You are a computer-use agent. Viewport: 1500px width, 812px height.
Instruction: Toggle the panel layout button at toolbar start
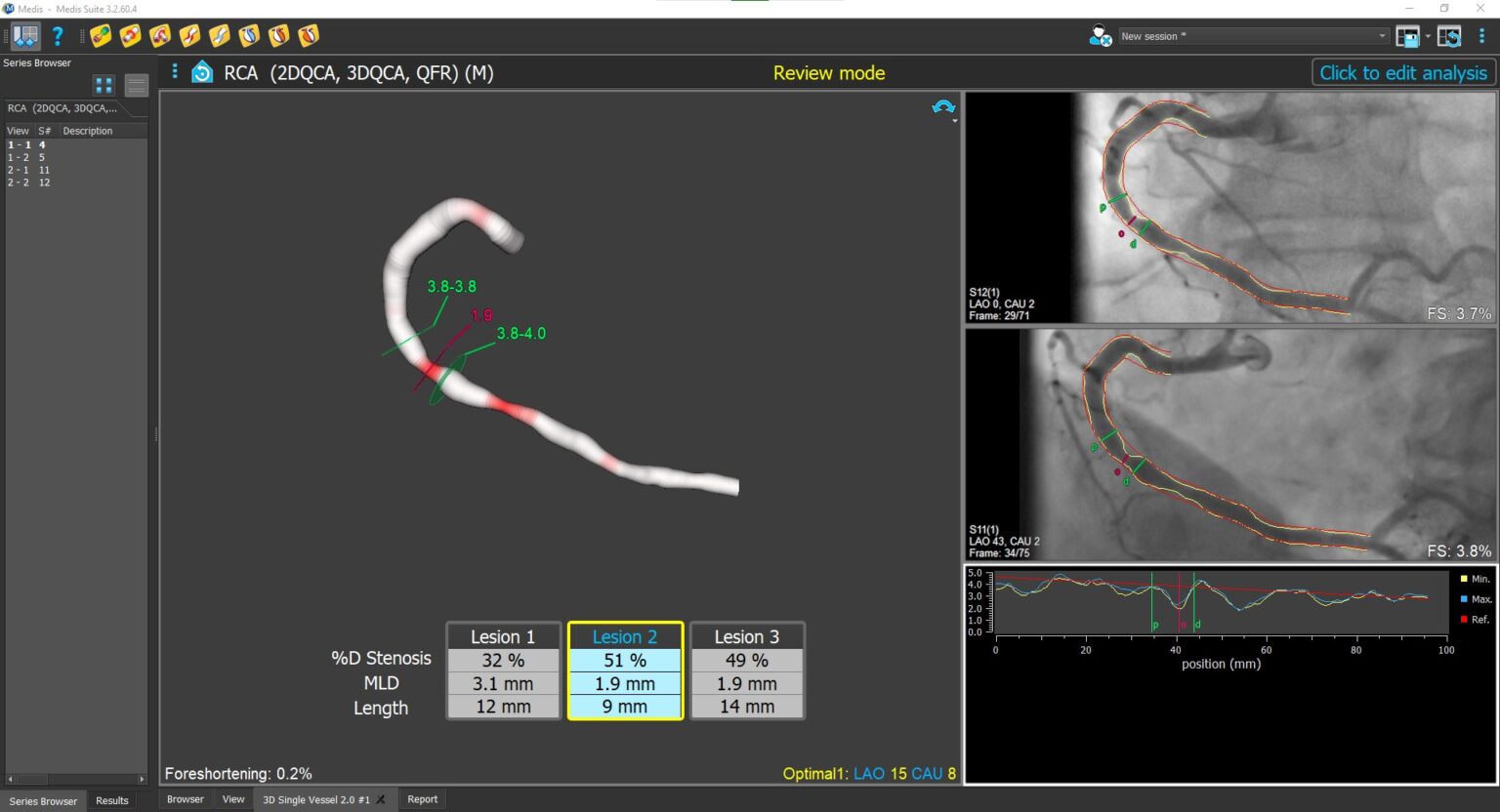tap(25, 36)
